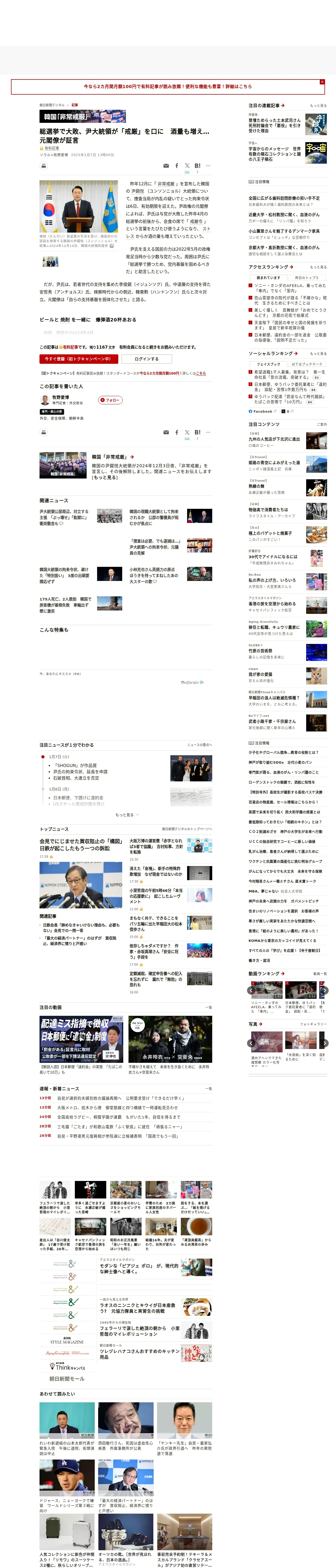Open フォトギャラリー link
Screen dimensions: 336x1568
[x=313, y=1024]
